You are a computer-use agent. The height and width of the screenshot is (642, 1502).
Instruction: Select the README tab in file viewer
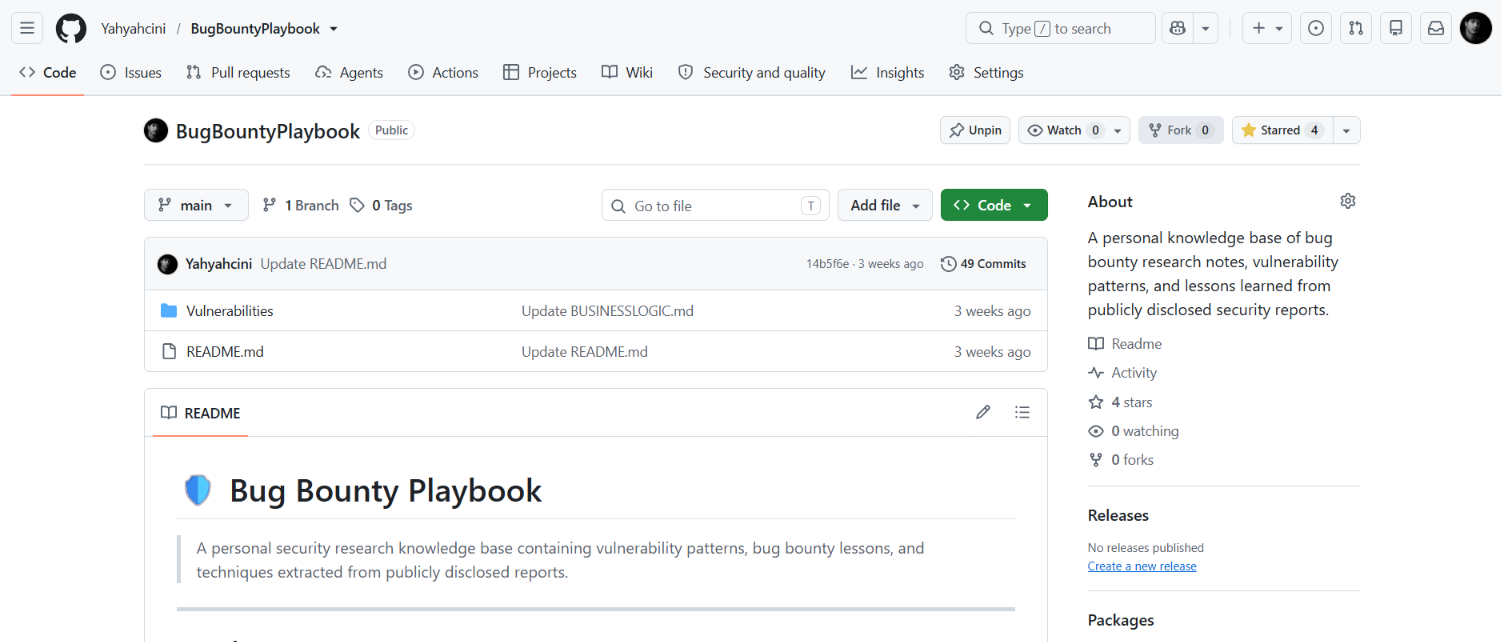pos(200,413)
